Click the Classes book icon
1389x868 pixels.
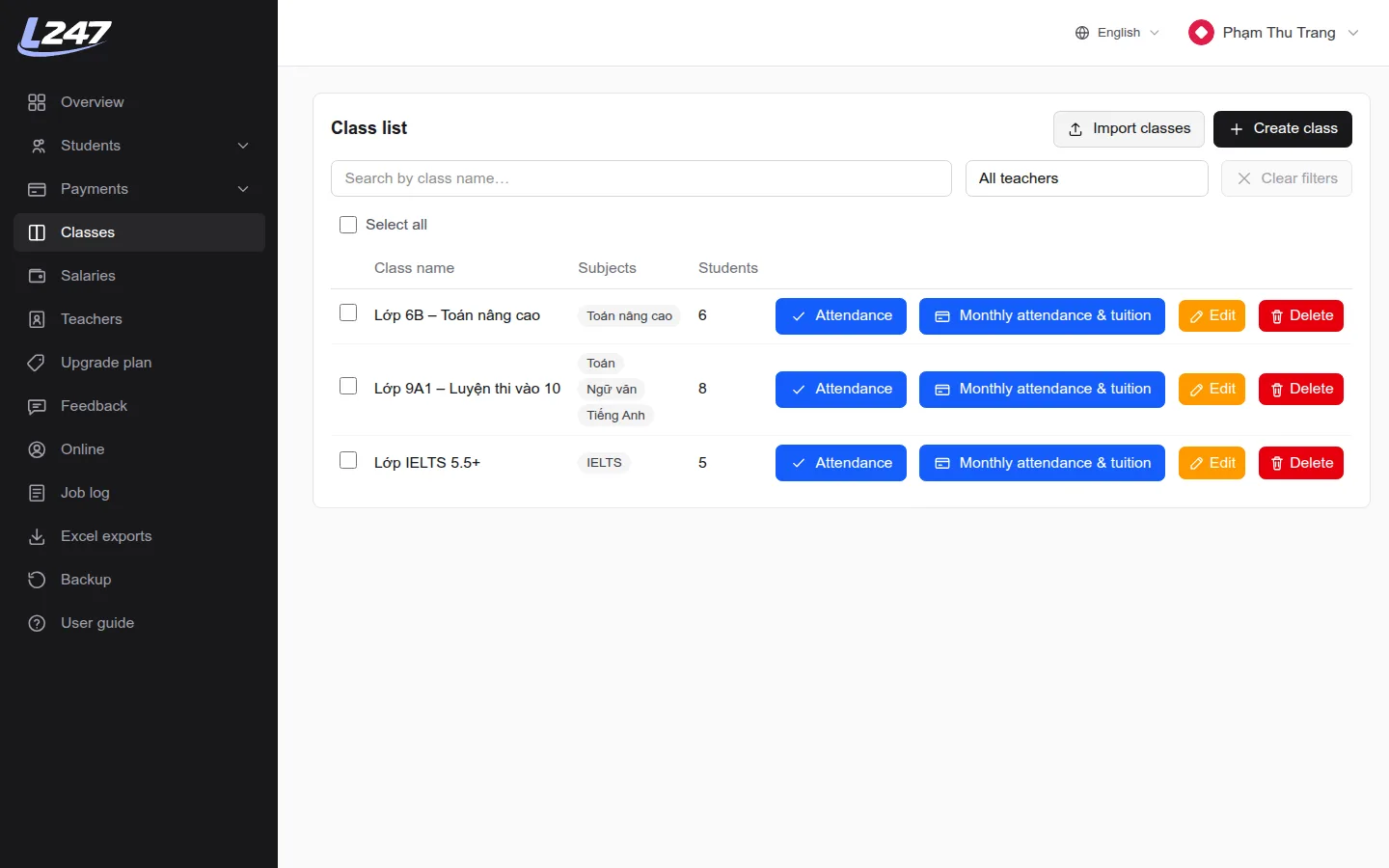coord(37,232)
